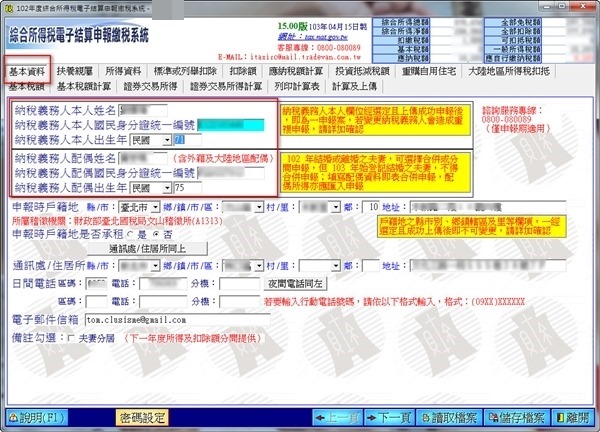Click the daytime phone number field
The height and width of the screenshot is (432, 600).
[163, 284]
